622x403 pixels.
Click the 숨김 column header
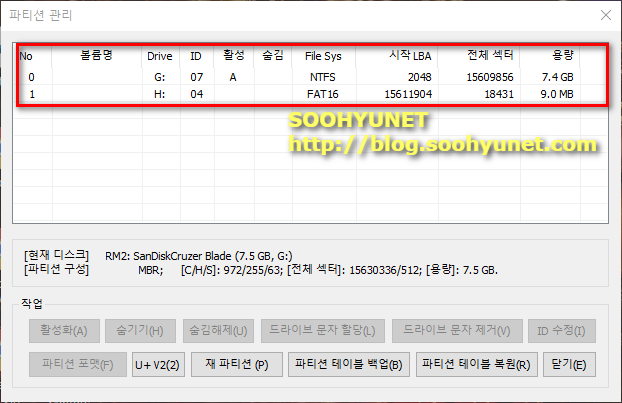click(x=273, y=56)
